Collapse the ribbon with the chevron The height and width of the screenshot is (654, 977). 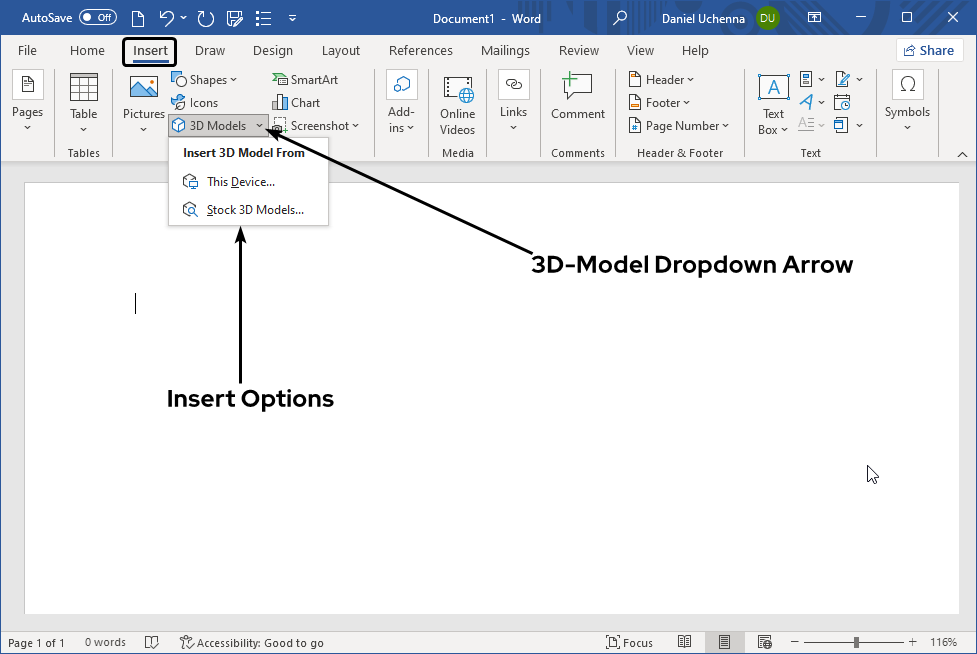[x=962, y=154]
